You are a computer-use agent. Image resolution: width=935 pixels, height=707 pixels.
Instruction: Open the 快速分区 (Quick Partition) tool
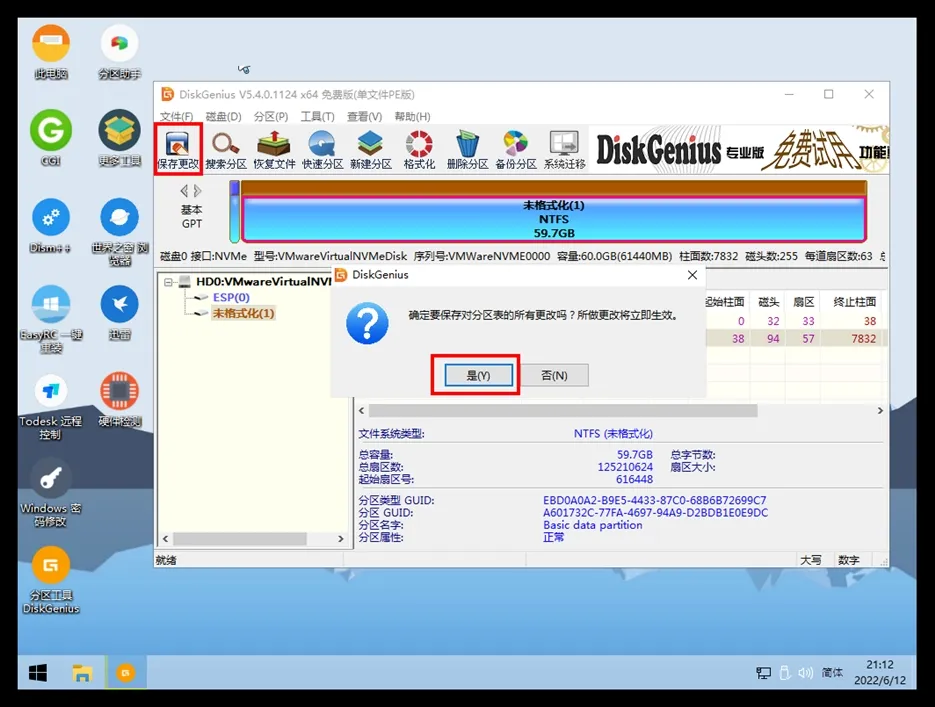coord(322,149)
